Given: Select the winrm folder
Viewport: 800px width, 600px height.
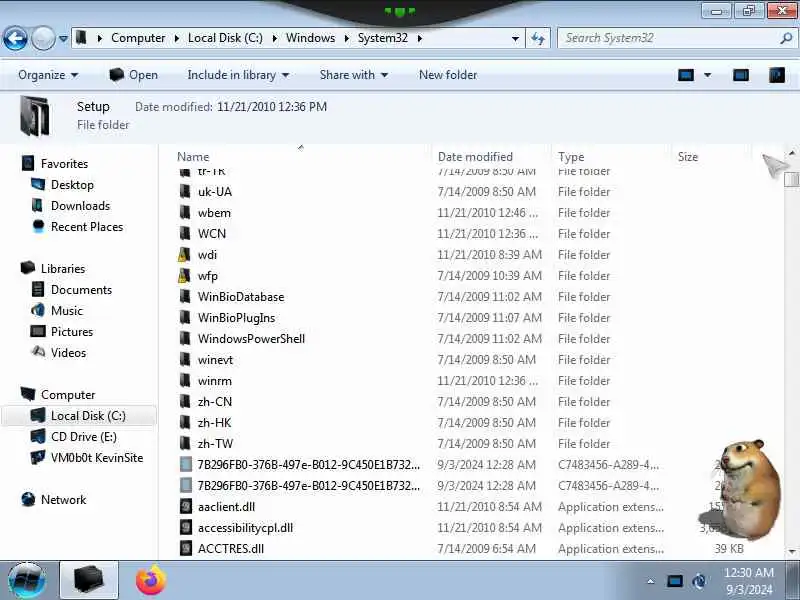Looking at the screenshot, I should (x=214, y=381).
